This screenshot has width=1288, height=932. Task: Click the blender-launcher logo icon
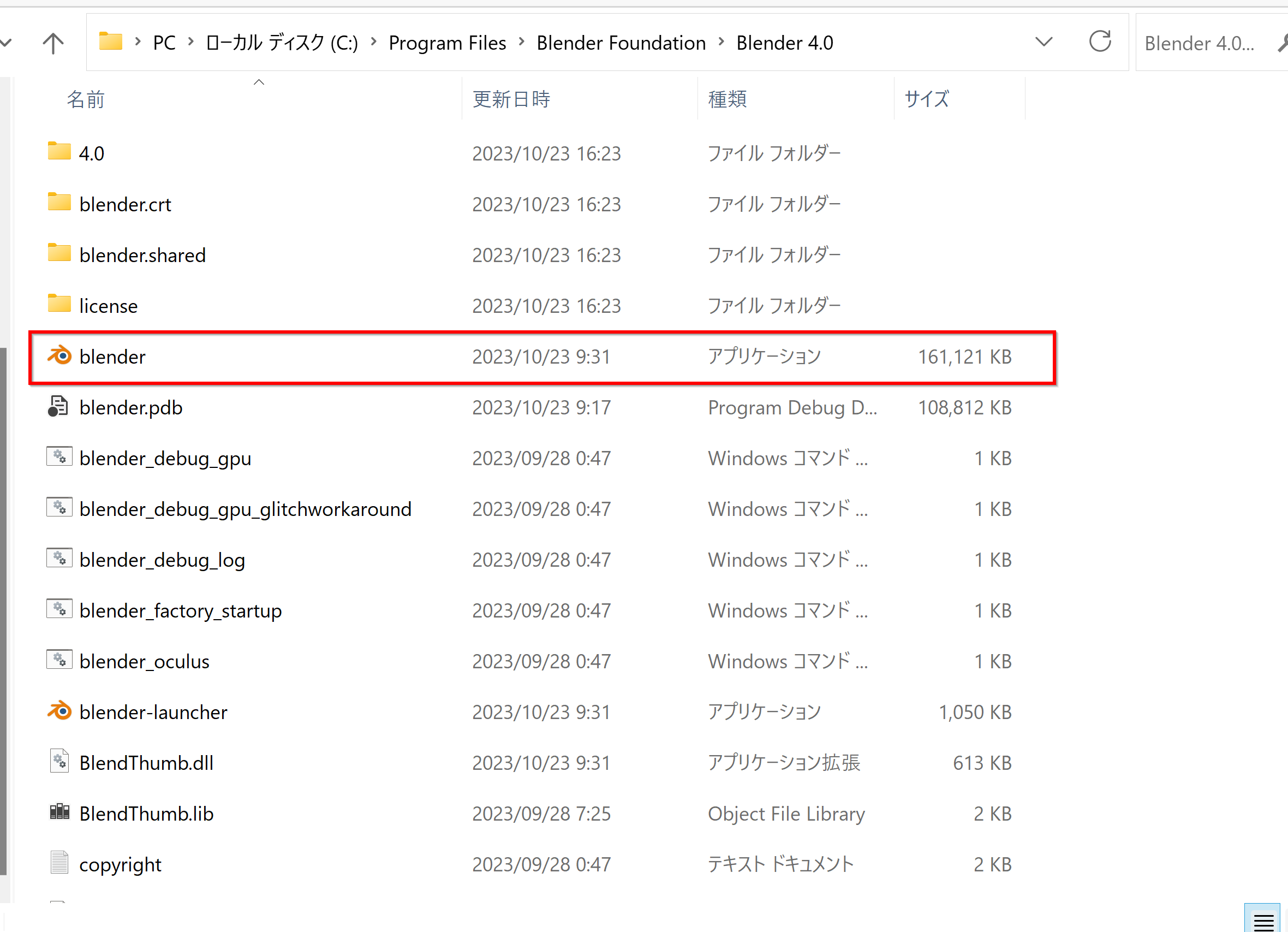[x=59, y=711]
